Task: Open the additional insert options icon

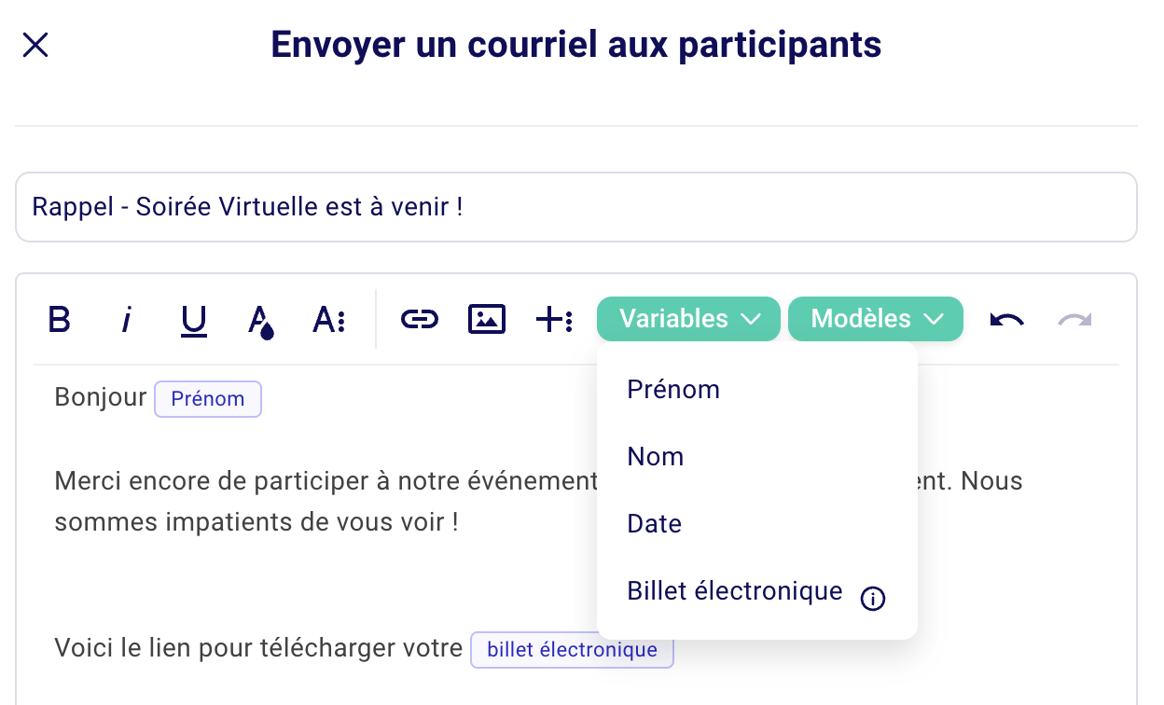Action: [x=554, y=319]
